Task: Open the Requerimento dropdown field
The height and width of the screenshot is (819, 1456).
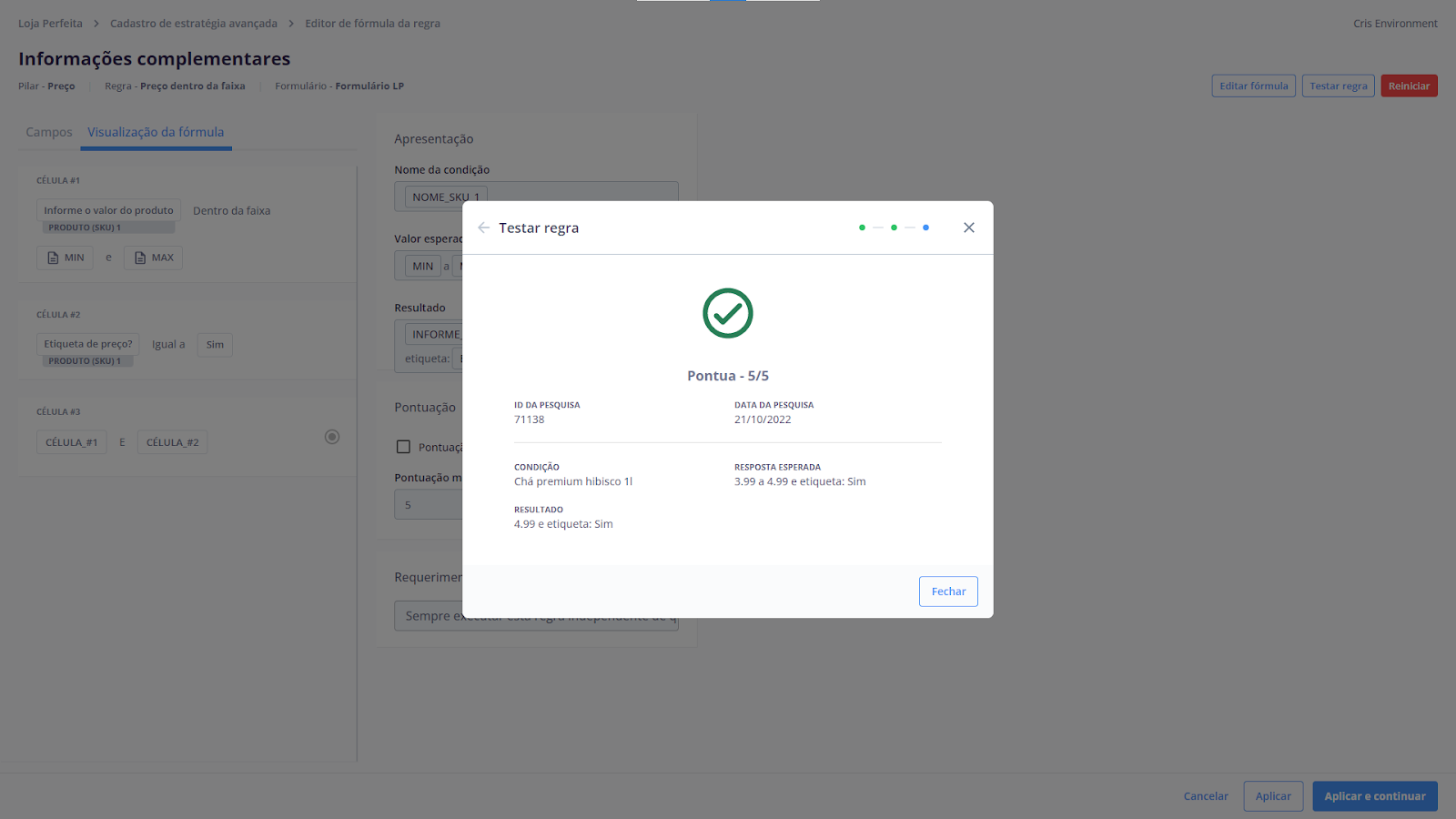Action: coord(430,616)
